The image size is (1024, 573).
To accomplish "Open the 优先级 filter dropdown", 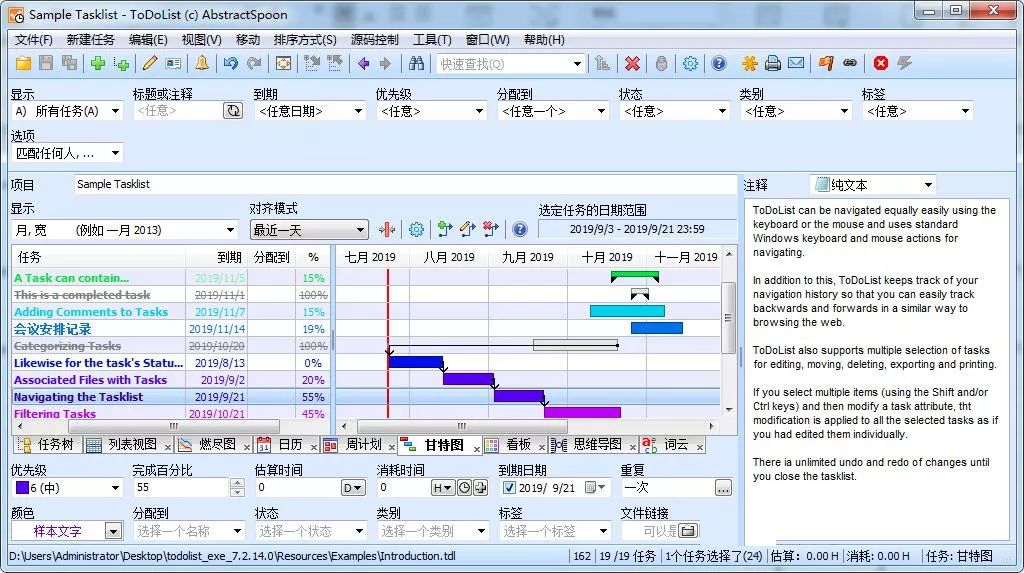I will 431,111.
